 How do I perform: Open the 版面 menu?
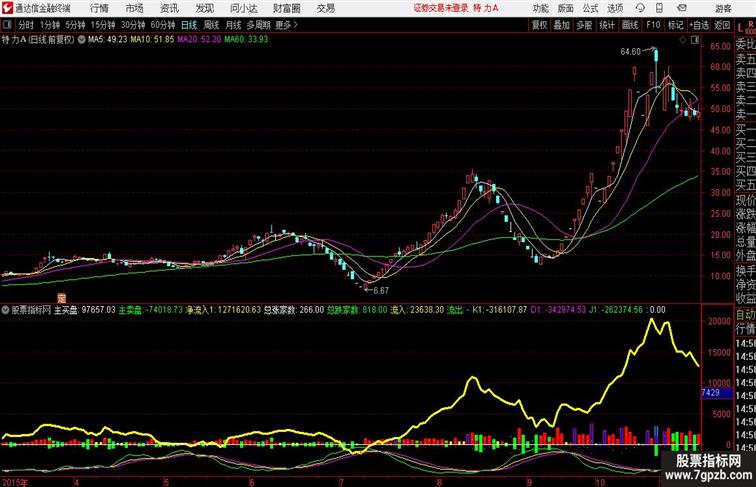pos(565,8)
